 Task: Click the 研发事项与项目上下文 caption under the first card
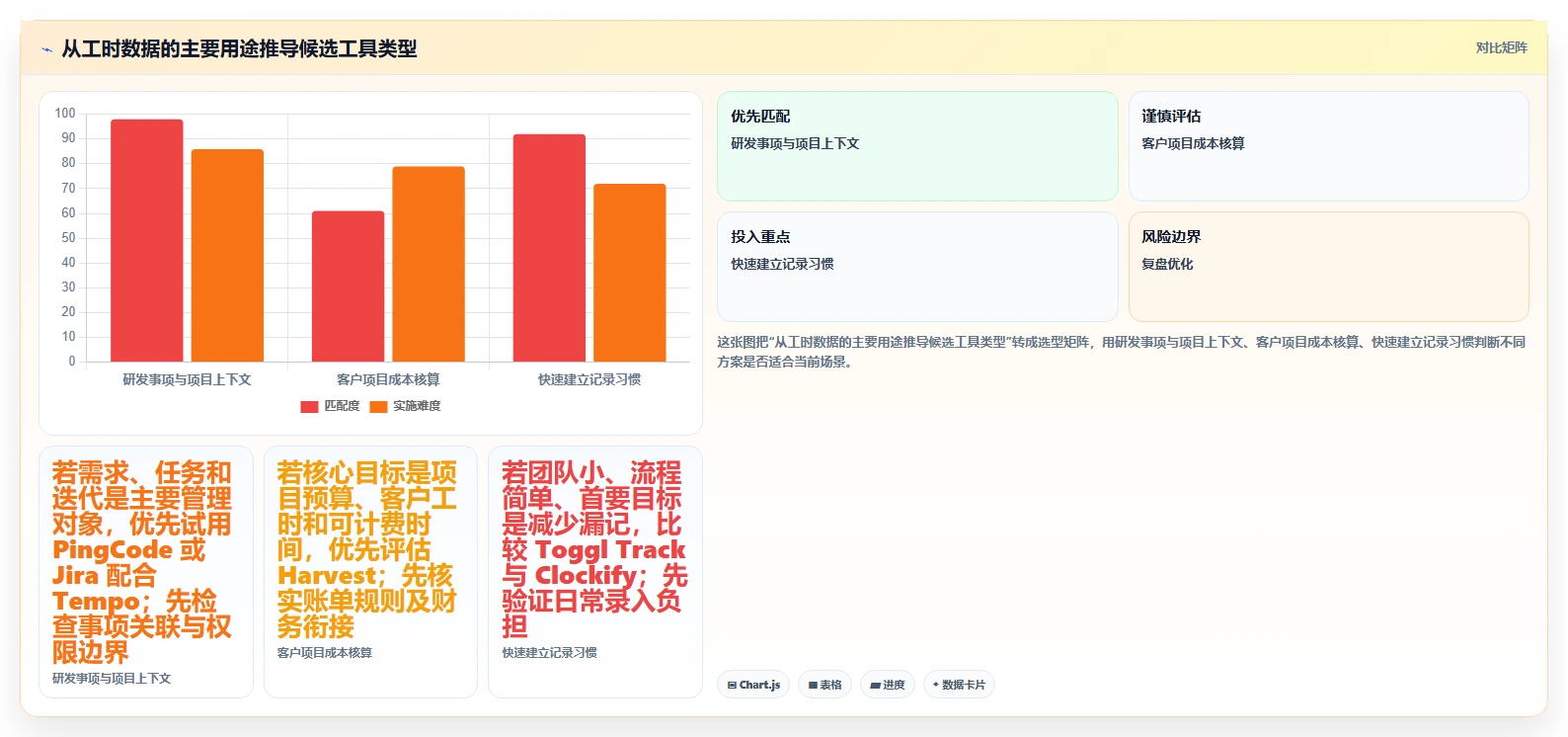tap(112, 679)
